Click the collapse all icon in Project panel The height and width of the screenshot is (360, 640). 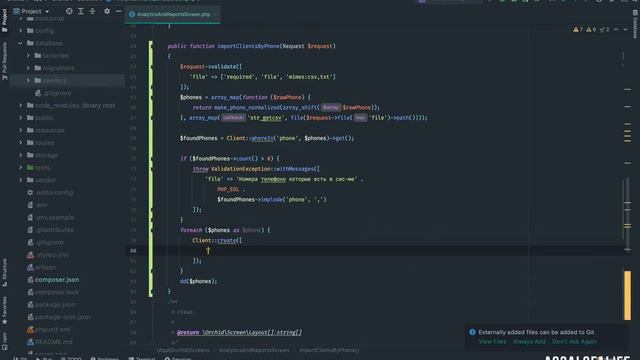click(x=93, y=11)
